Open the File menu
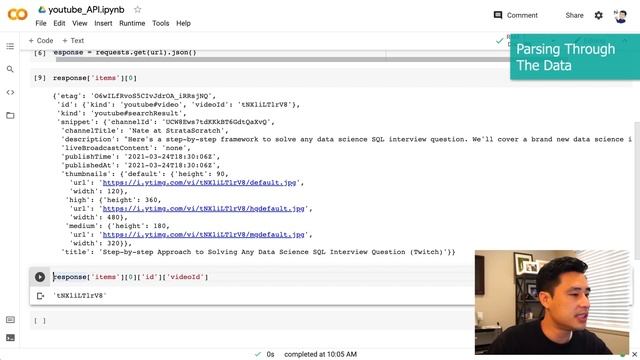The image size is (640, 360). [x=41, y=23]
